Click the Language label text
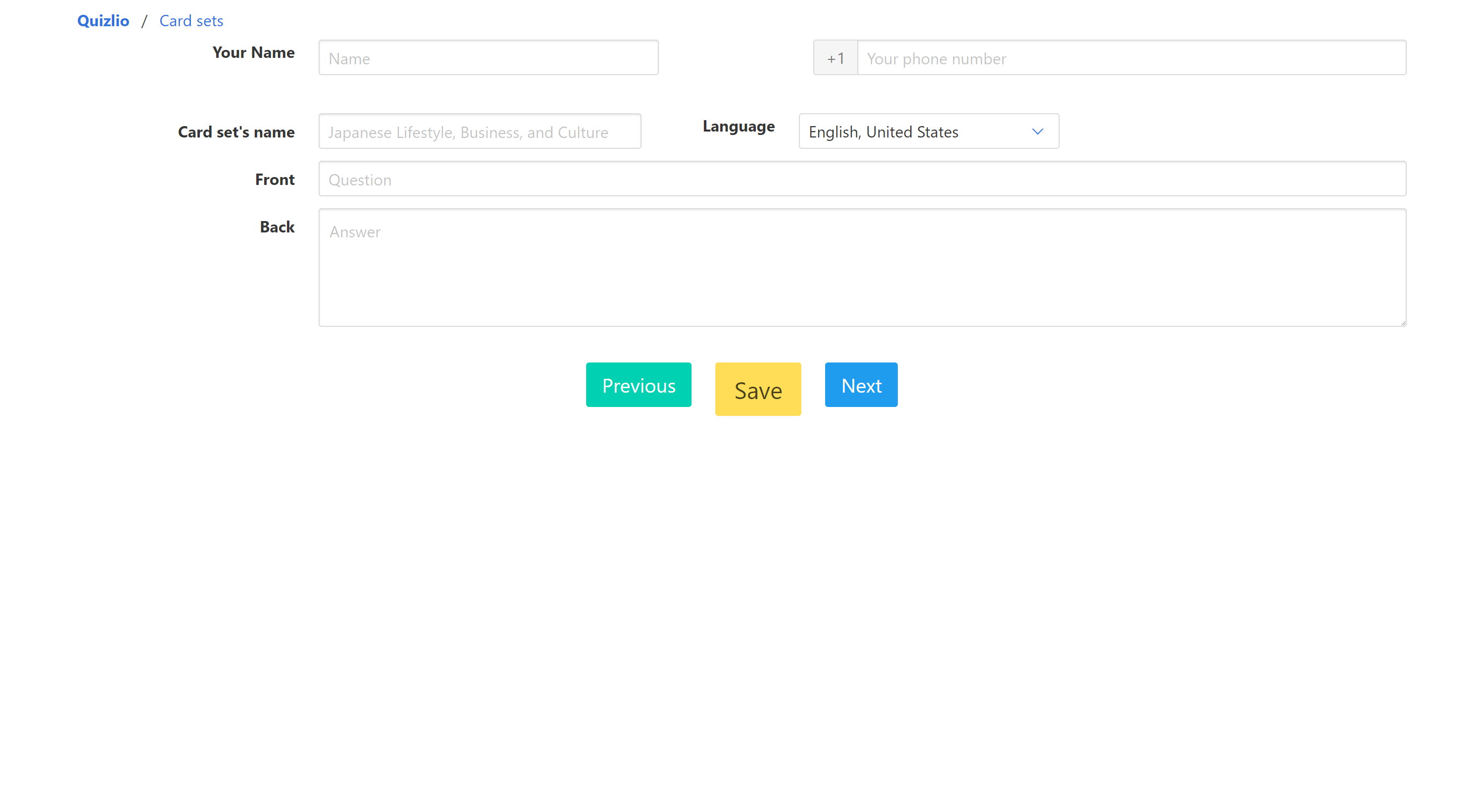The height and width of the screenshot is (812, 1484). click(x=738, y=126)
